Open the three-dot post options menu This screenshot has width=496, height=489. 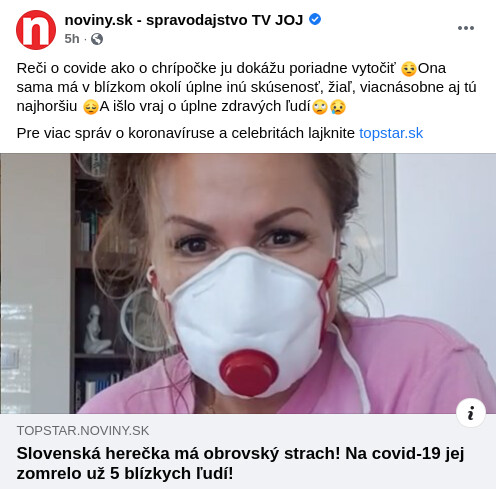(466, 28)
